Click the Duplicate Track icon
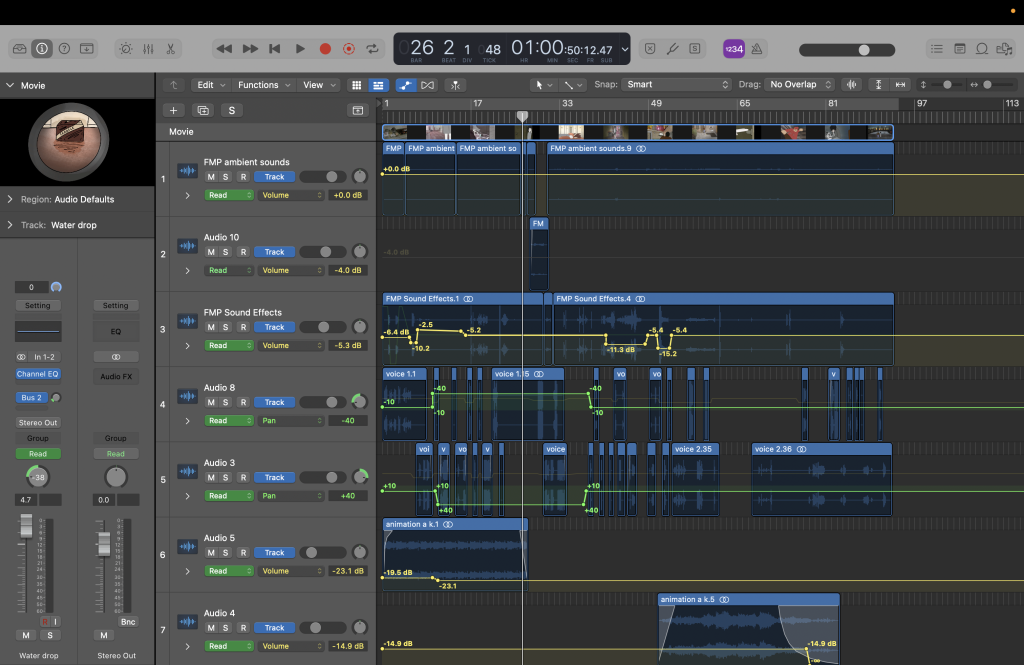 203,110
